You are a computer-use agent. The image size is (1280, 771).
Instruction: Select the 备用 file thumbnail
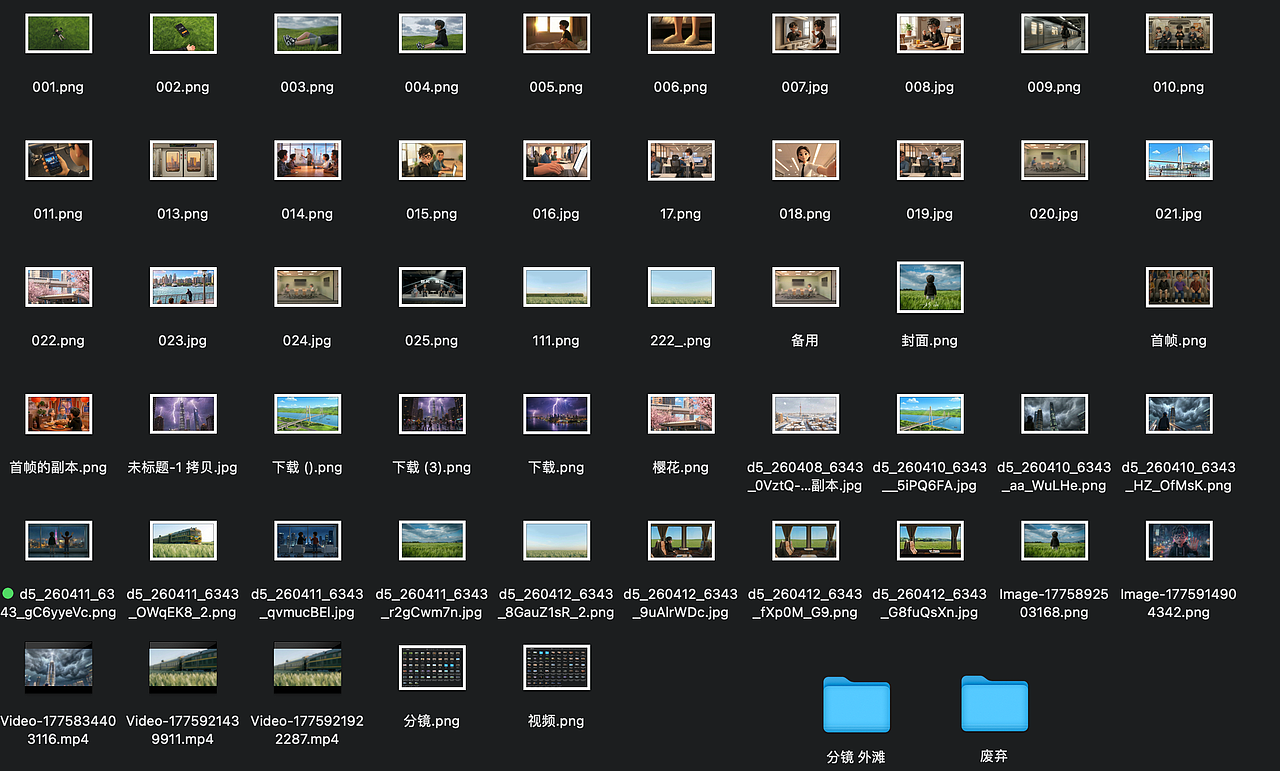(x=805, y=287)
